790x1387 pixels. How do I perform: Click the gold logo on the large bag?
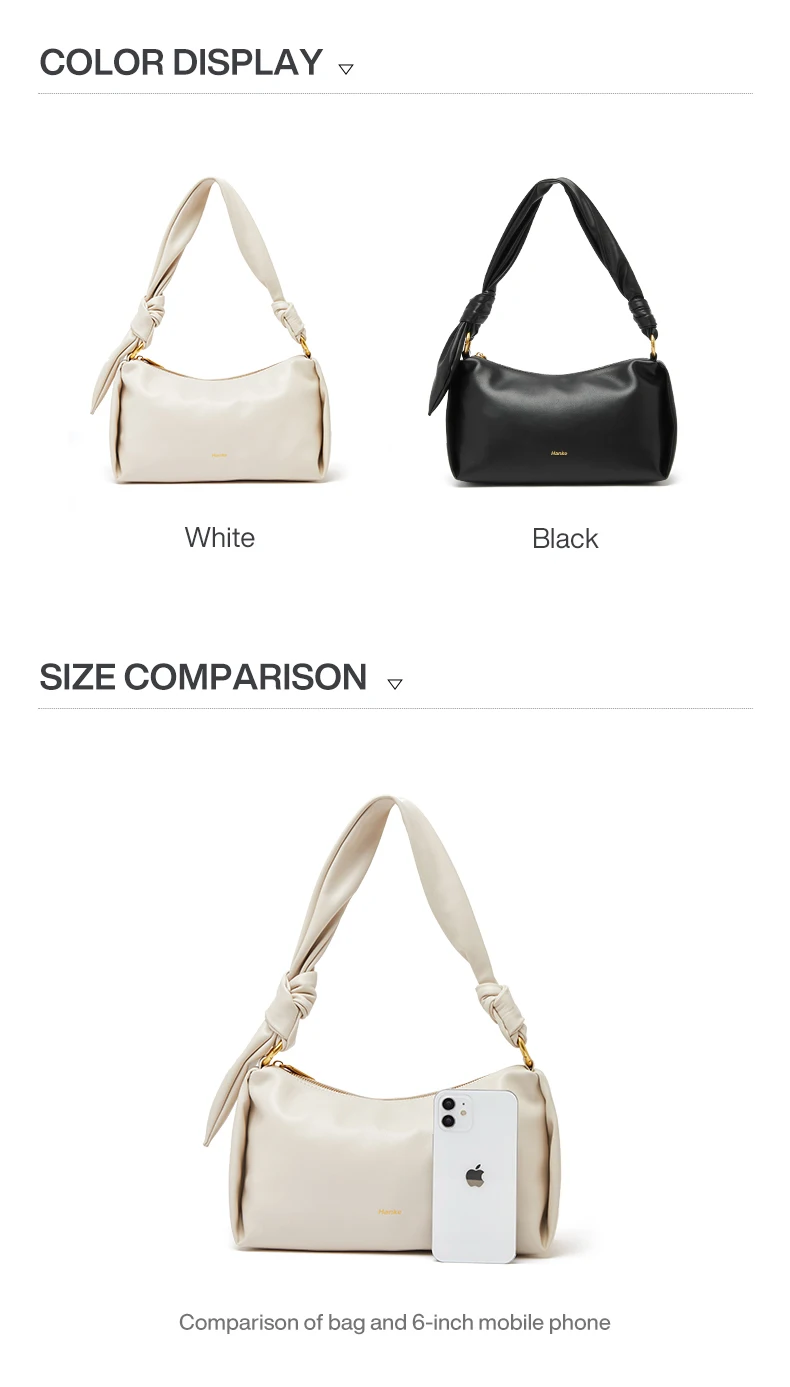pos(390,1211)
